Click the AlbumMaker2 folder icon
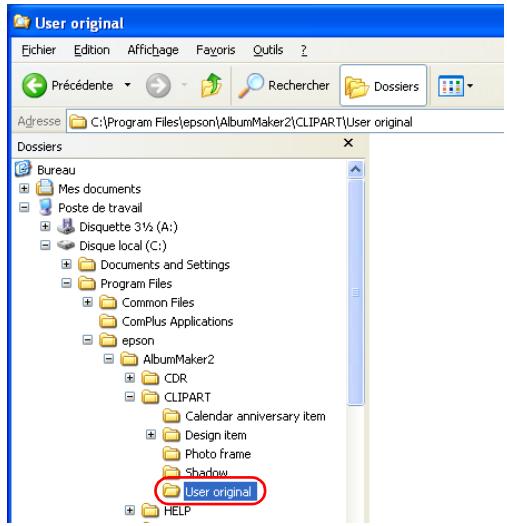This screenshot has height=526, width=507. click(129, 359)
